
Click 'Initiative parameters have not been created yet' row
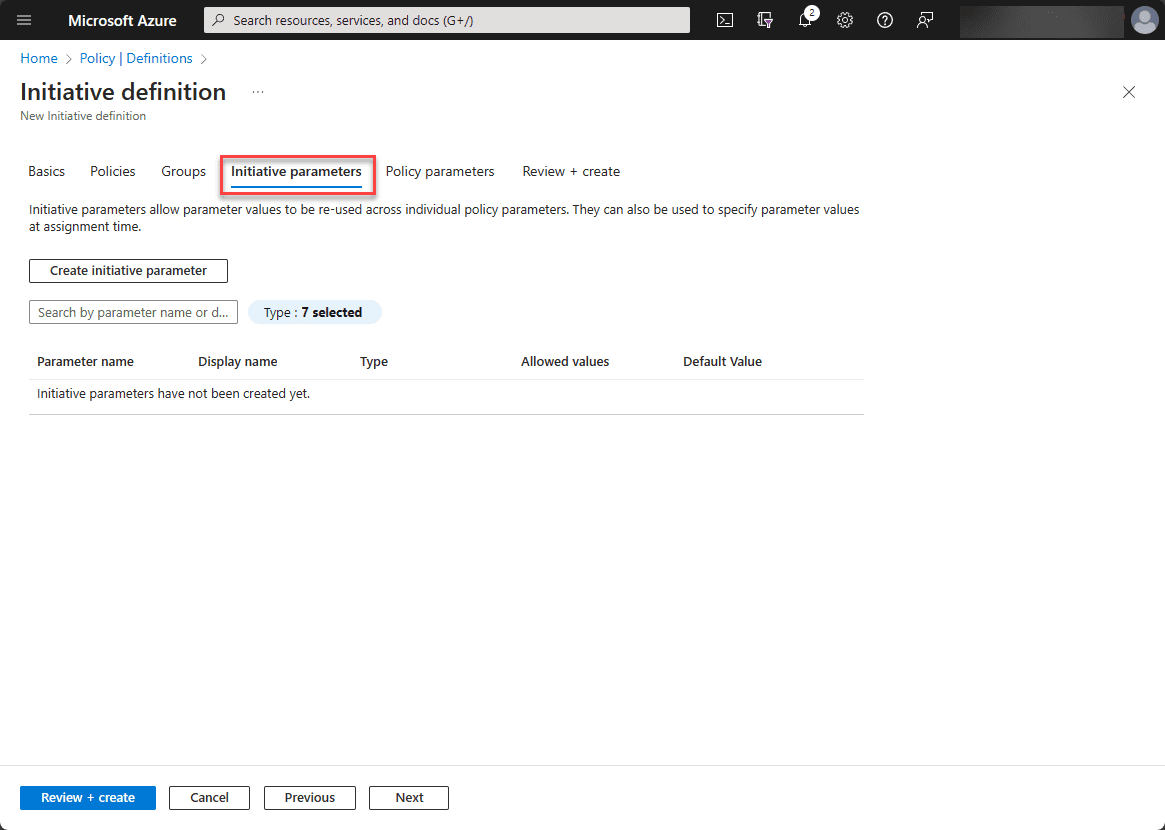pos(446,394)
